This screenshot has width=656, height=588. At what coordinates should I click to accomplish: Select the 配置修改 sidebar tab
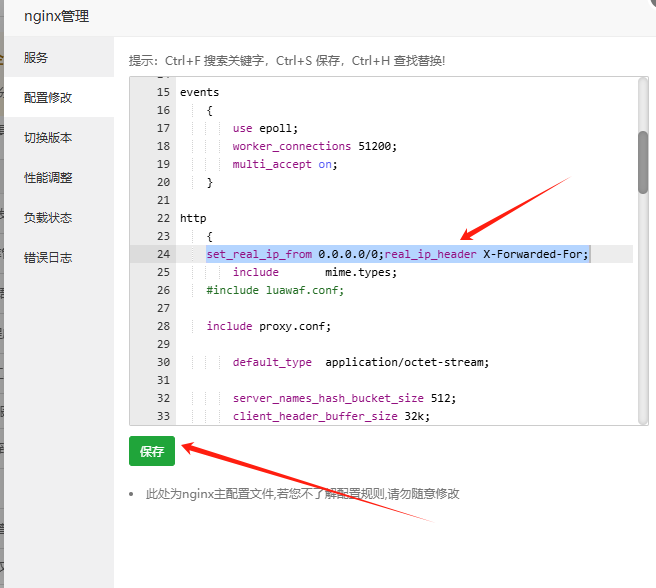click(59, 98)
